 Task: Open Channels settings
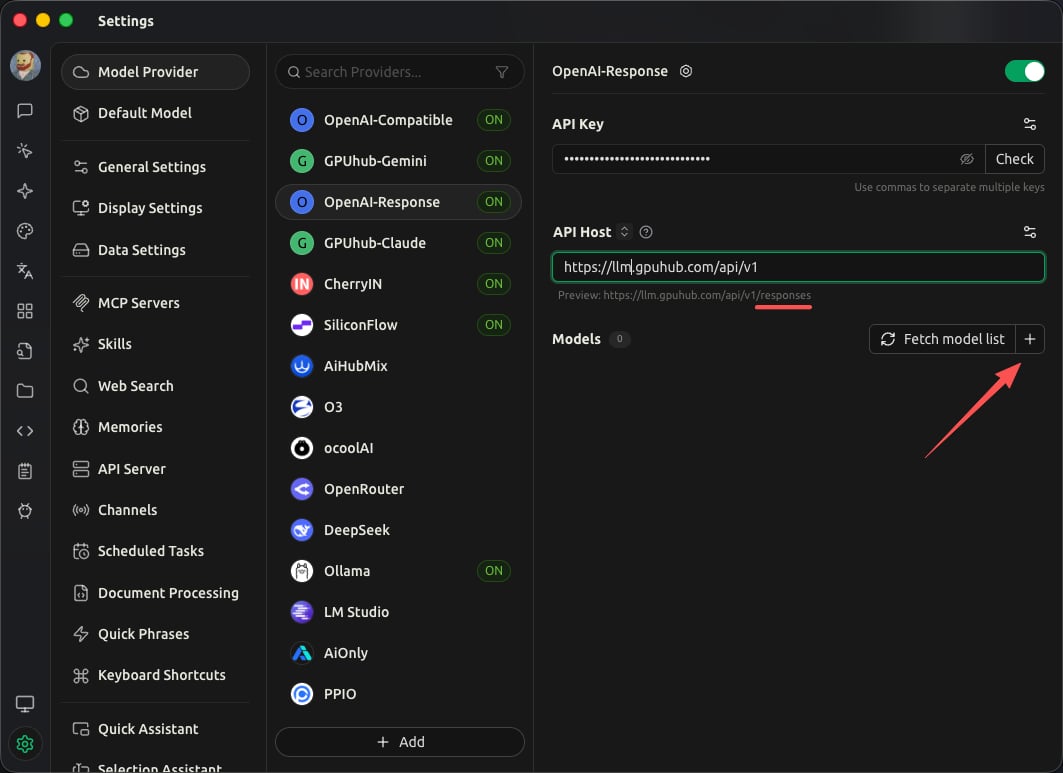point(155,510)
